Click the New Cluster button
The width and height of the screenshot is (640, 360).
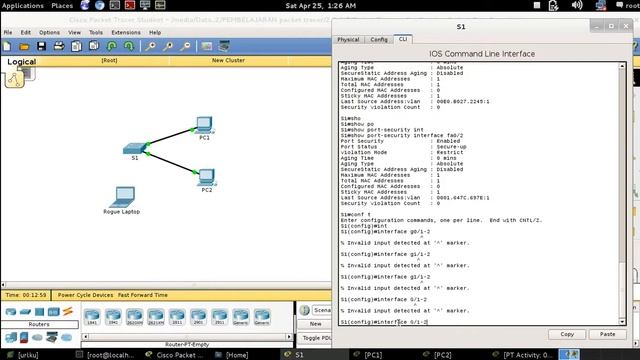coord(228,60)
